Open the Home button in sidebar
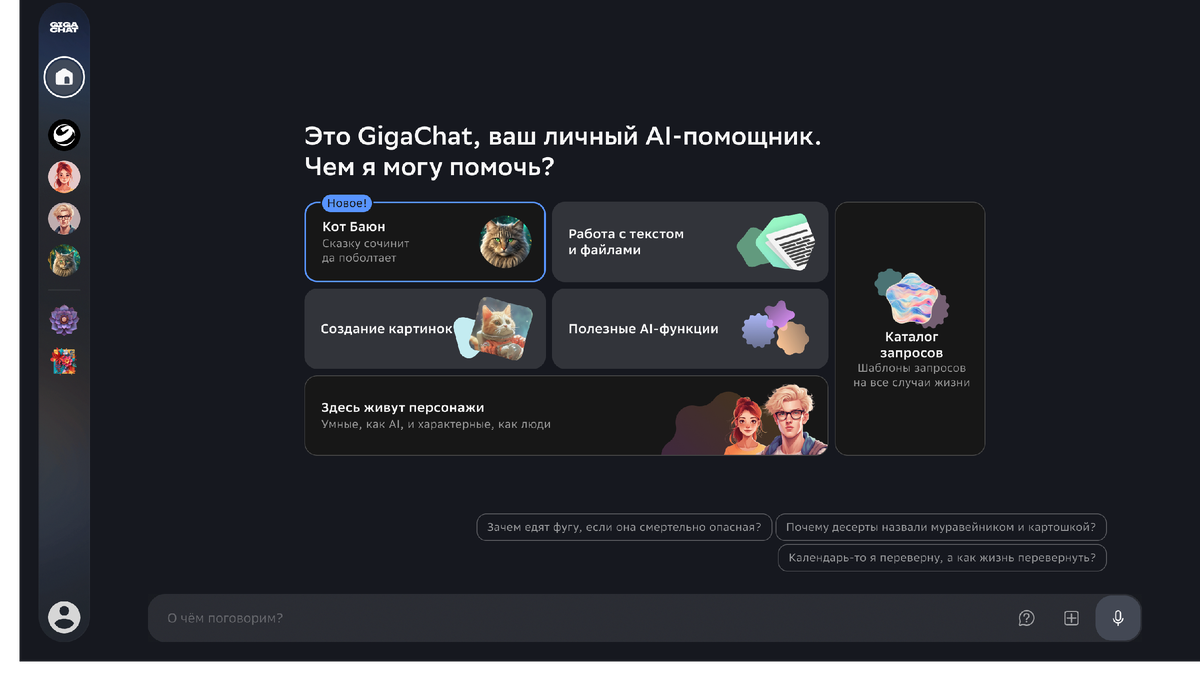 [x=64, y=77]
